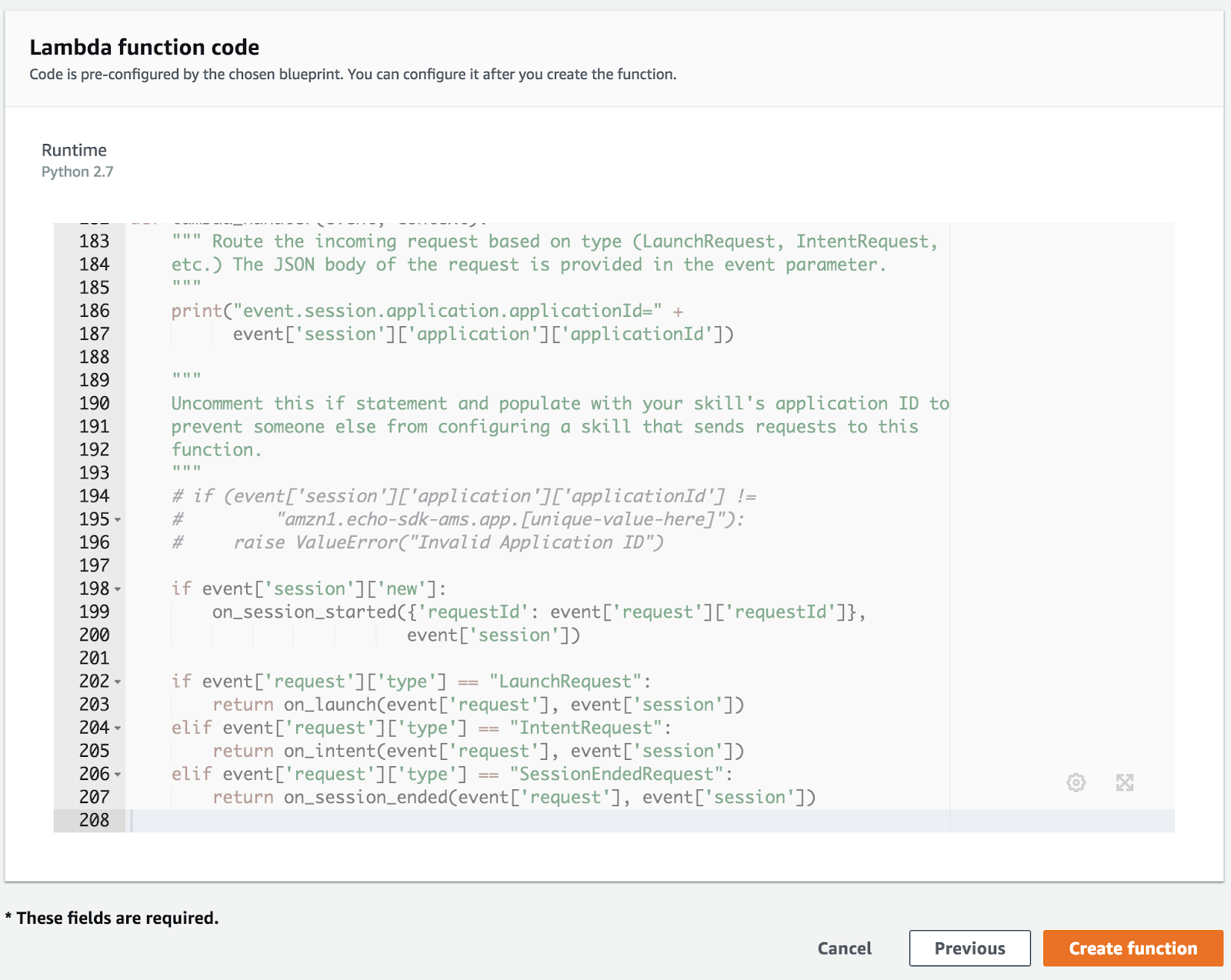The width and height of the screenshot is (1231, 980).
Task: Click the Python 2.7 runtime label
Action: 78,172
